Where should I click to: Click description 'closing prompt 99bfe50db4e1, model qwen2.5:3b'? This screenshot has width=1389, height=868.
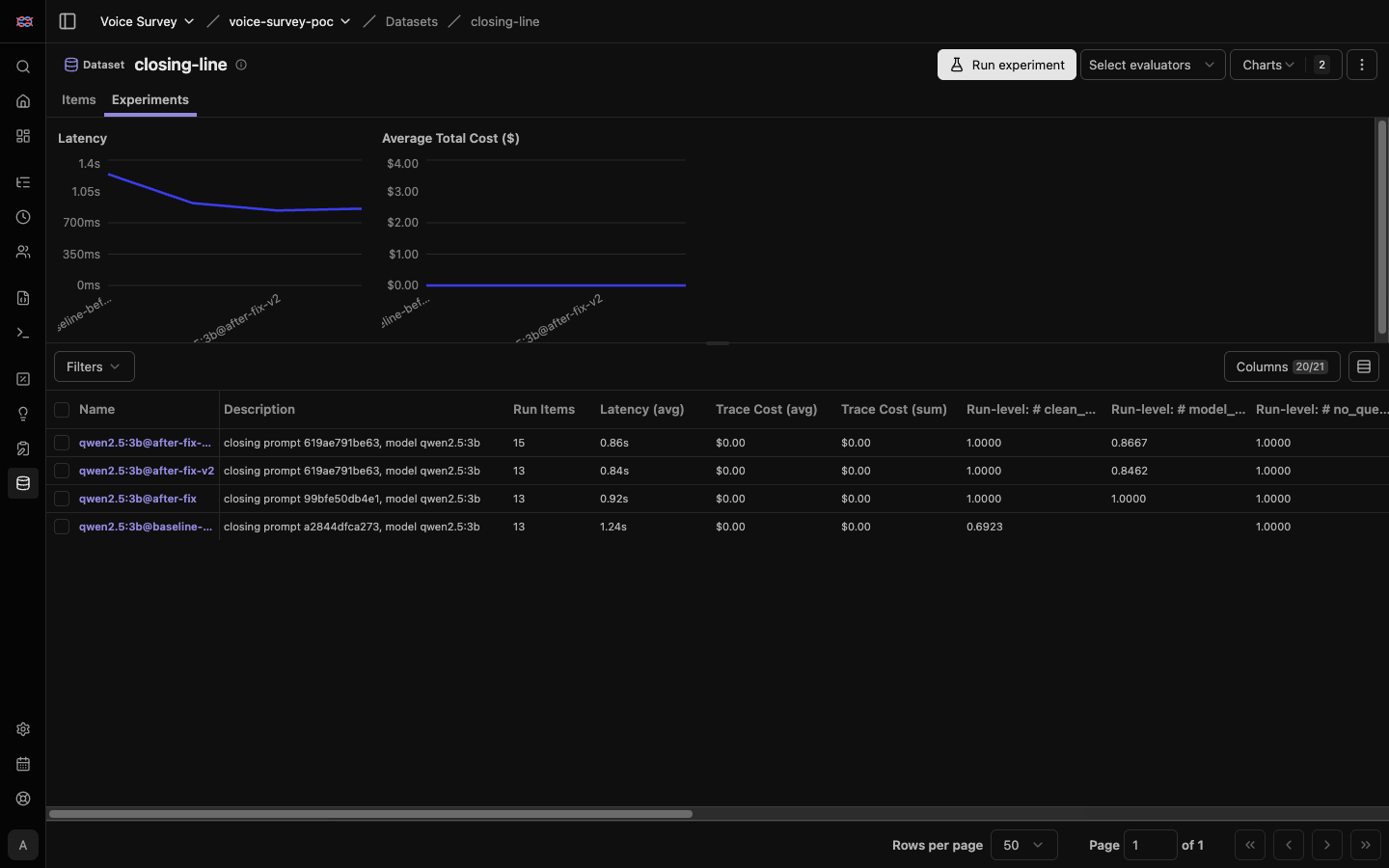(x=352, y=499)
